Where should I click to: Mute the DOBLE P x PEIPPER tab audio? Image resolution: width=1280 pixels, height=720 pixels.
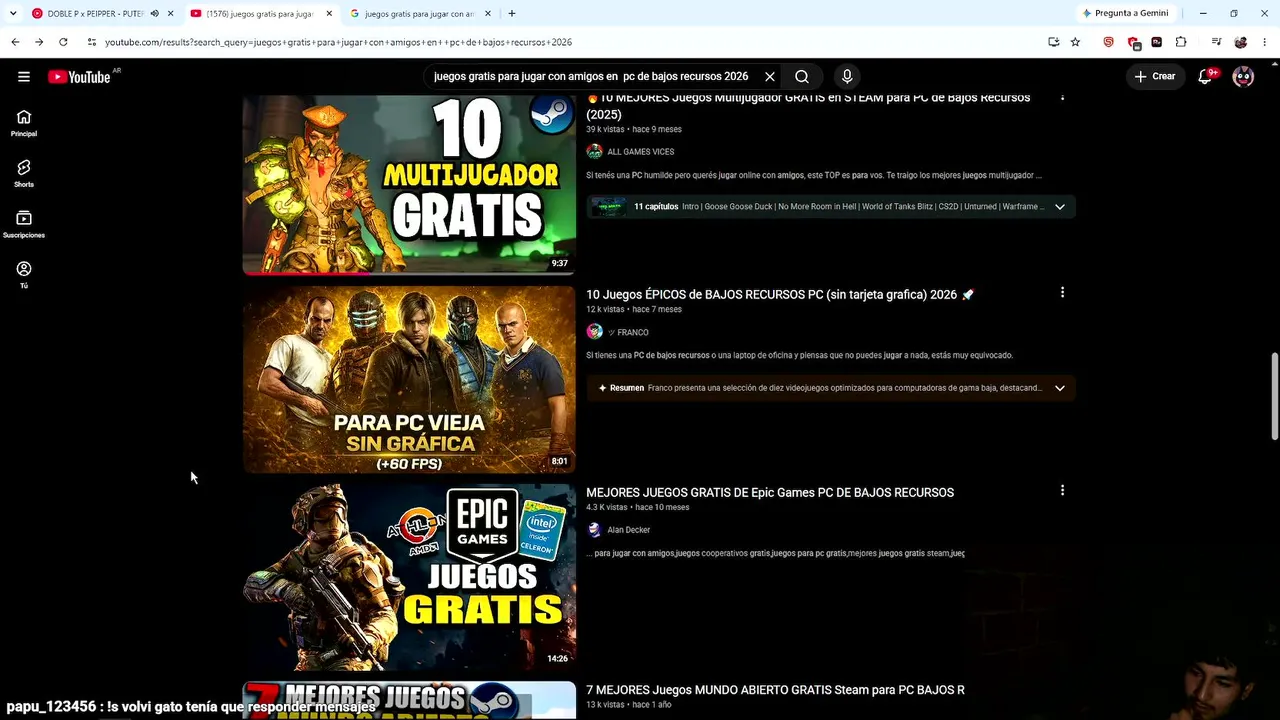coord(154,13)
